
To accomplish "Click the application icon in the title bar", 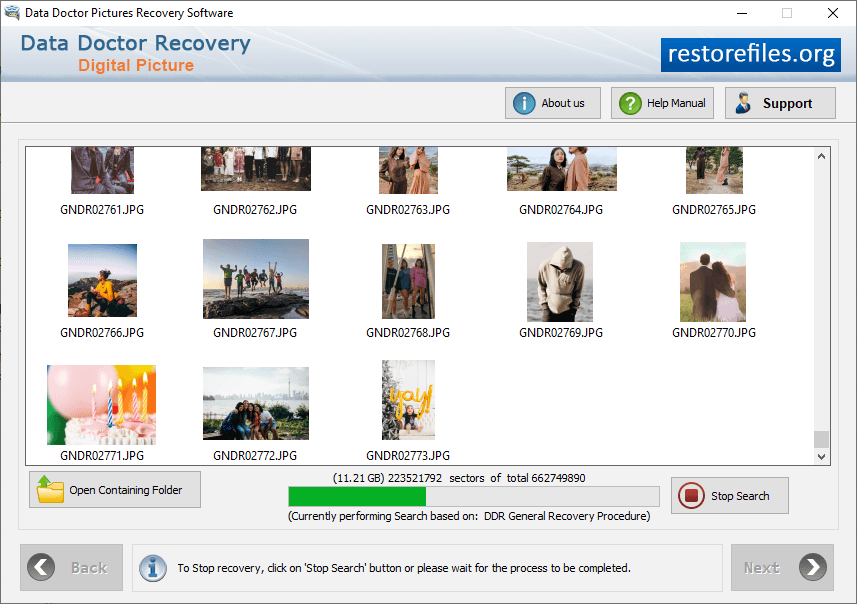I will 11,12.
